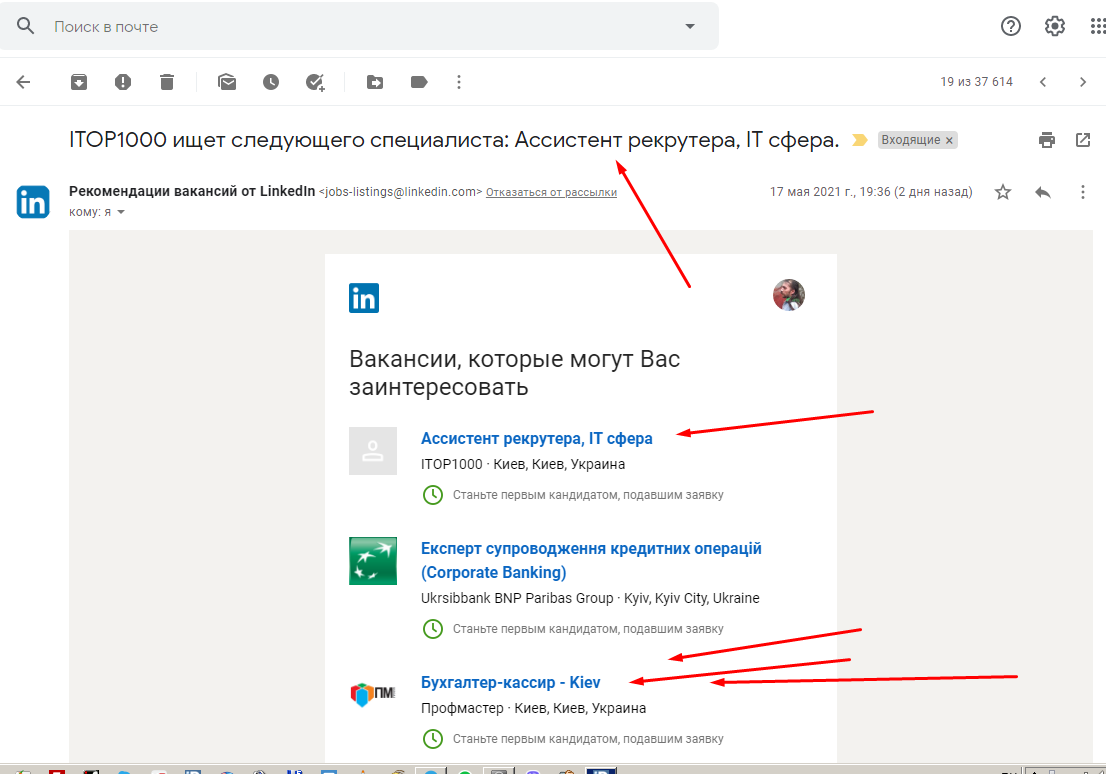
Task: Go back to inbox with arrow
Action: [x=23, y=82]
